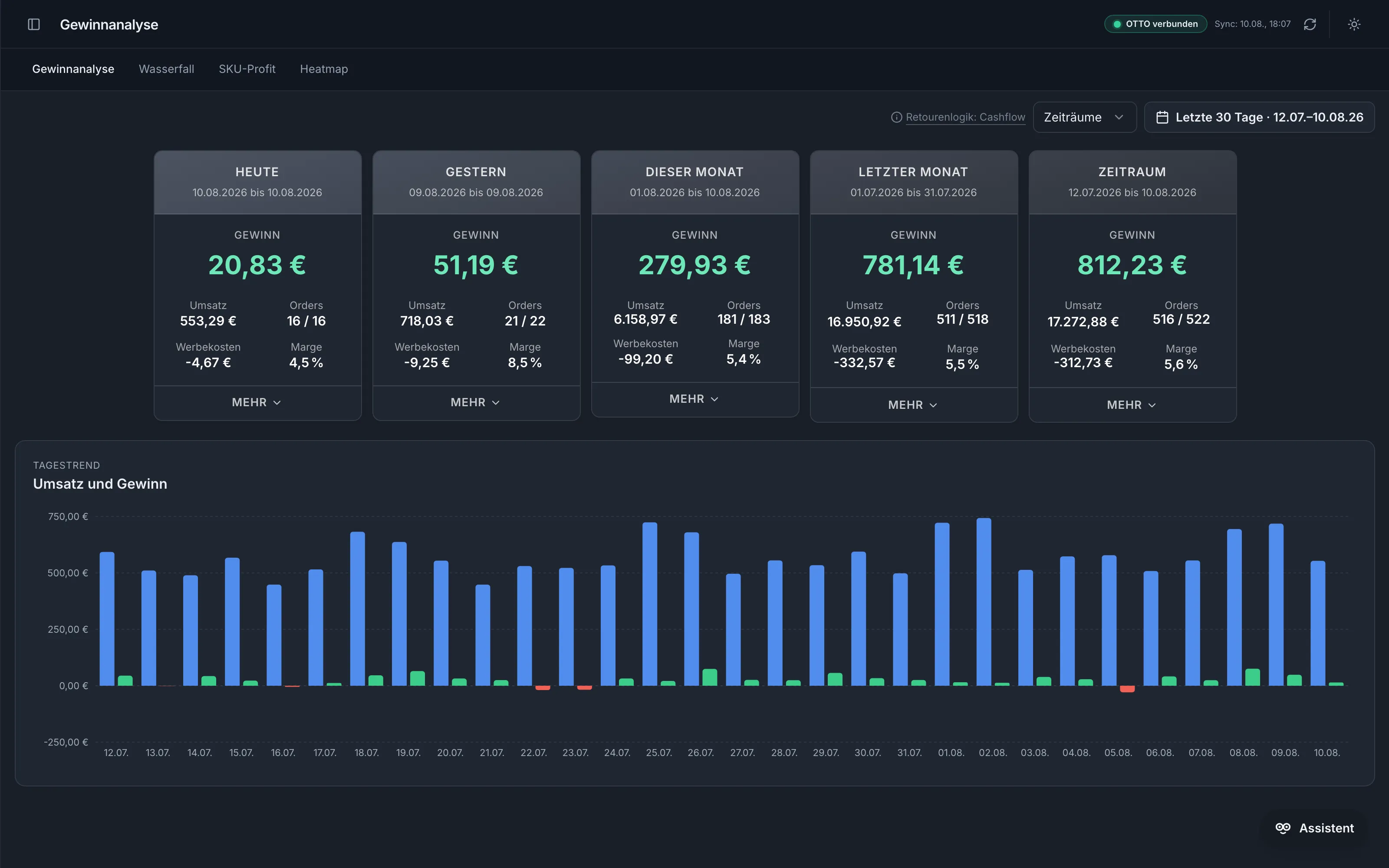Expand MEHR in the Gestern card

pos(476,402)
